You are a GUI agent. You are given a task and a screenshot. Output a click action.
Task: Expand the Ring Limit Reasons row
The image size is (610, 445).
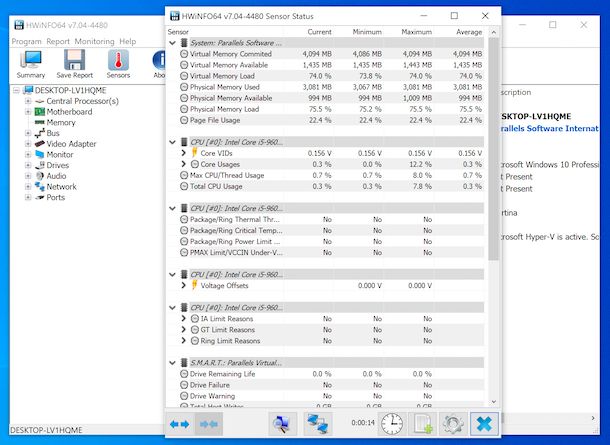[184, 341]
